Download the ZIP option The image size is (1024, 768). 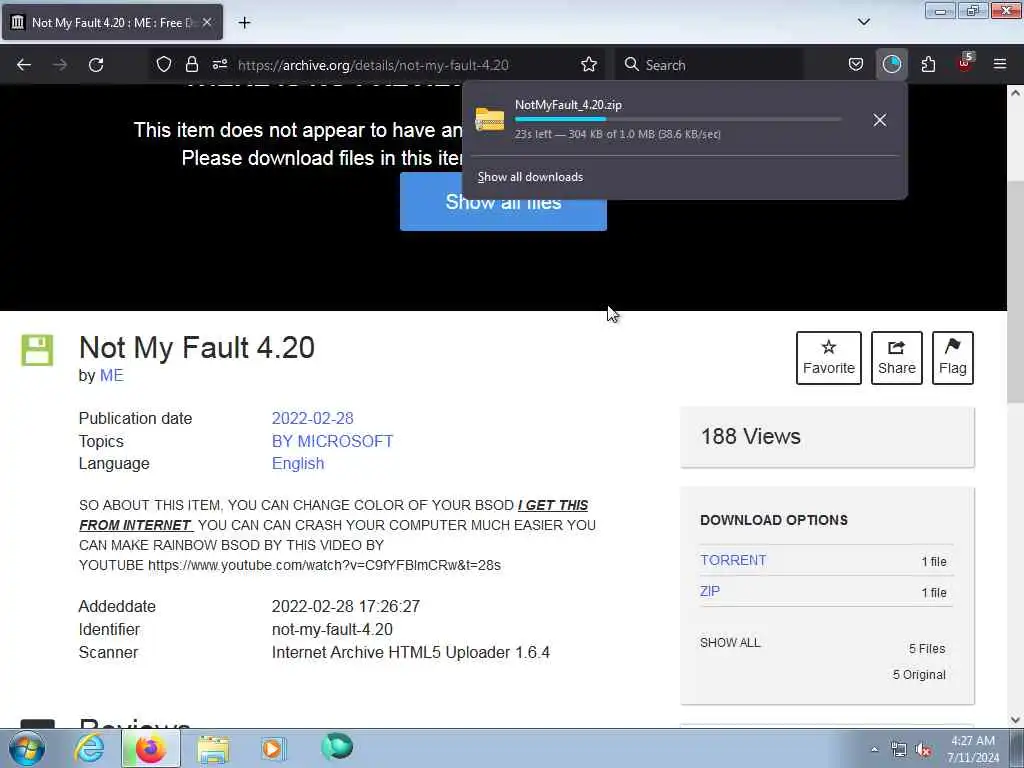[x=710, y=592]
